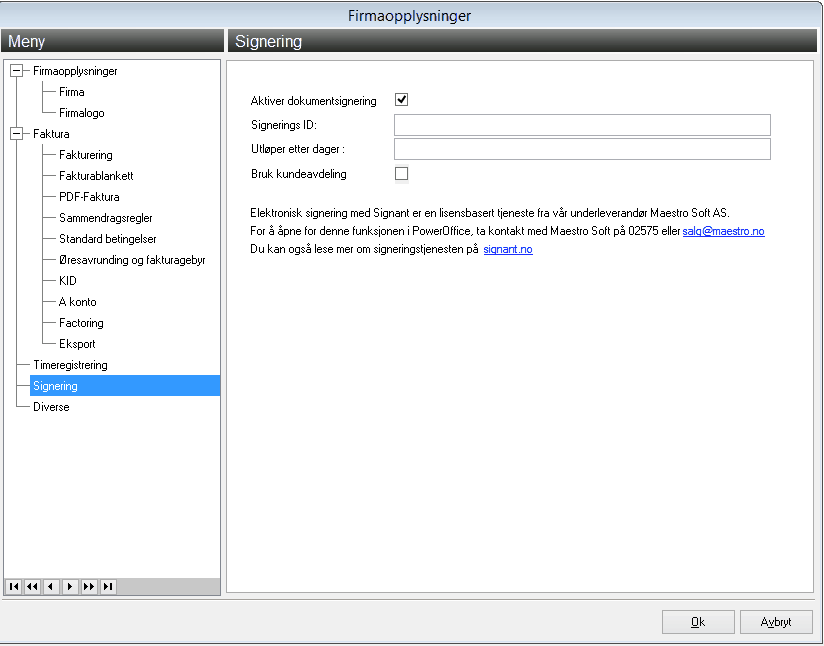
Task: Click the Avbryt button
Action: click(776, 622)
